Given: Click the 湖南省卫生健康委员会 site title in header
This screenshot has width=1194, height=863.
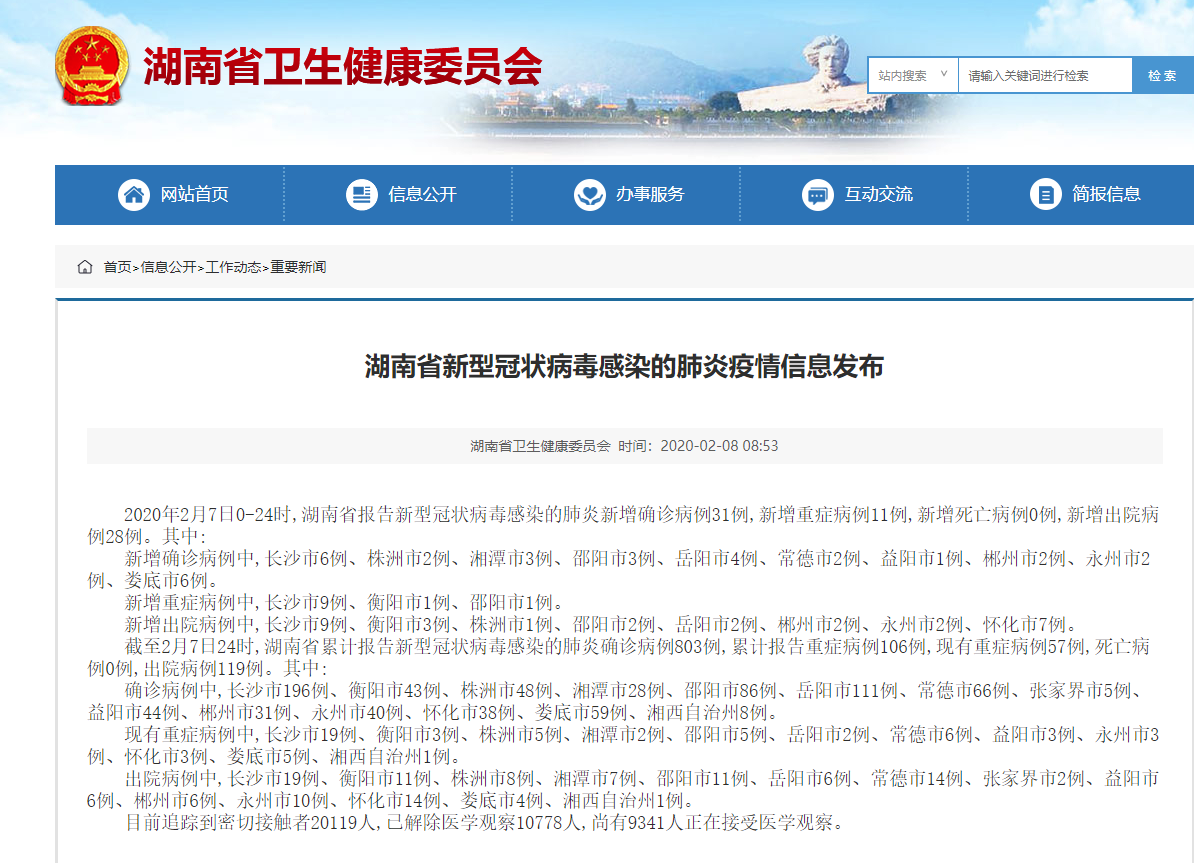Looking at the screenshot, I should (342, 67).
